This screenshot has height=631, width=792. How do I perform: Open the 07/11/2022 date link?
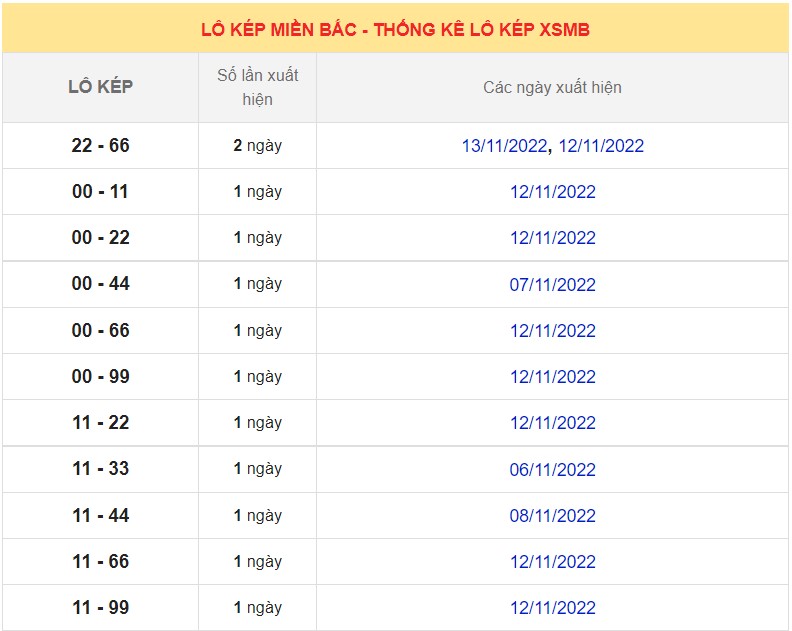click(553, 285)
